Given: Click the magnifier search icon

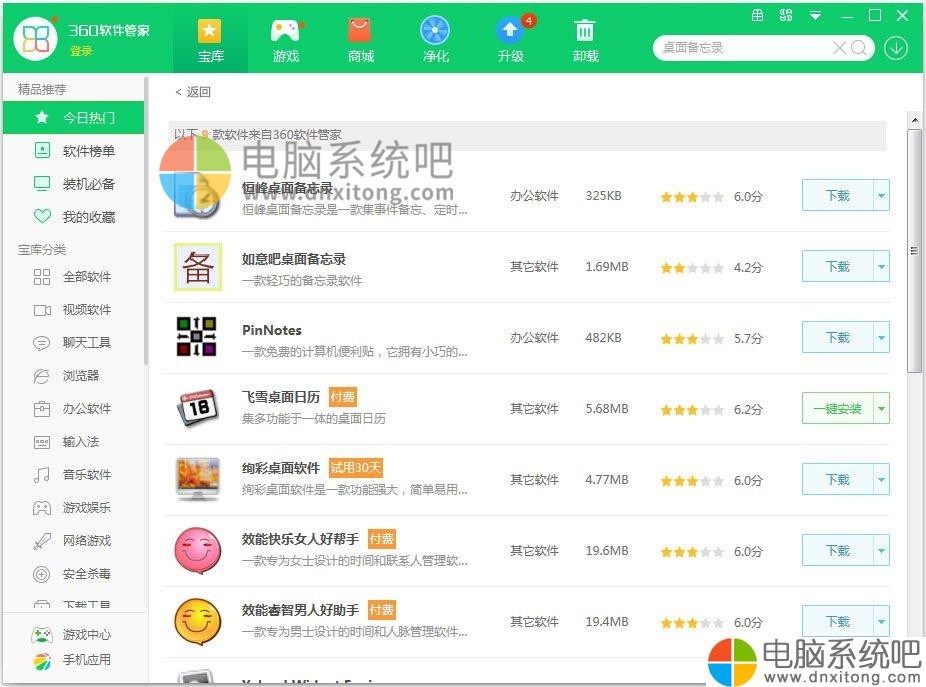Looking at the screenshot, I should 859,48.
